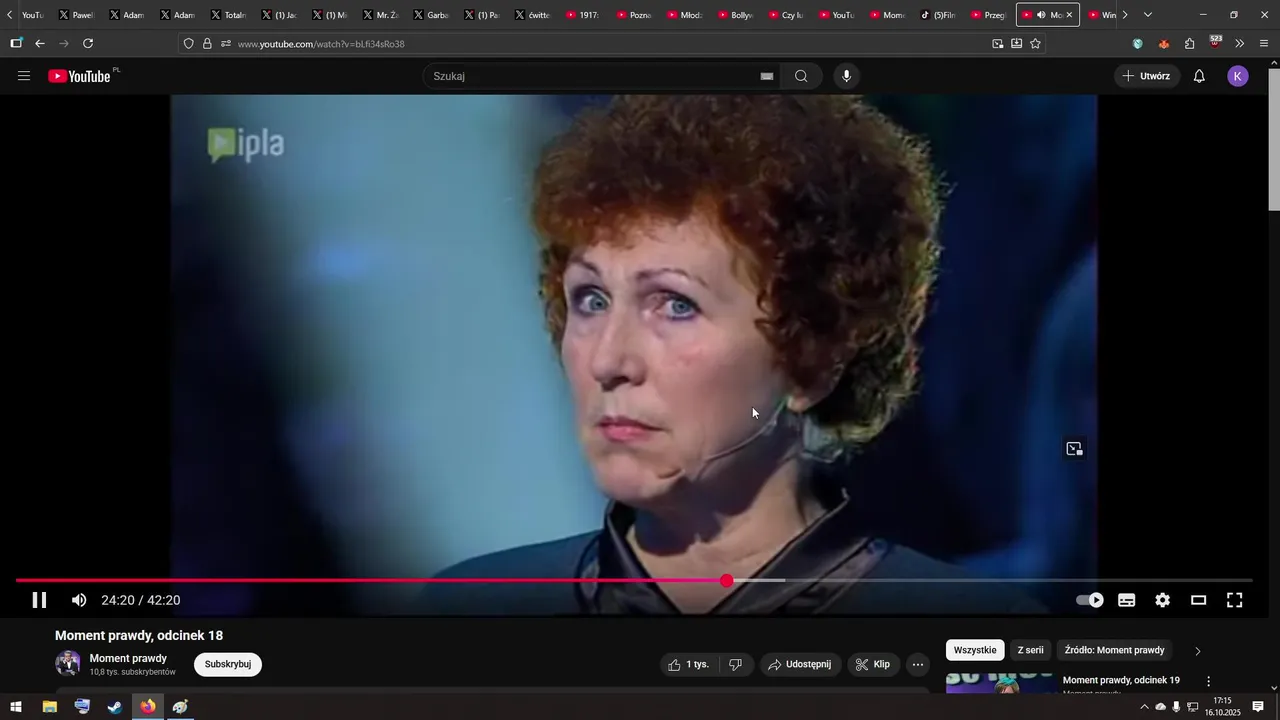Open the on-screen keyboard in the search box
This screenshot has height=720, width=1280.
coord(767,76)
